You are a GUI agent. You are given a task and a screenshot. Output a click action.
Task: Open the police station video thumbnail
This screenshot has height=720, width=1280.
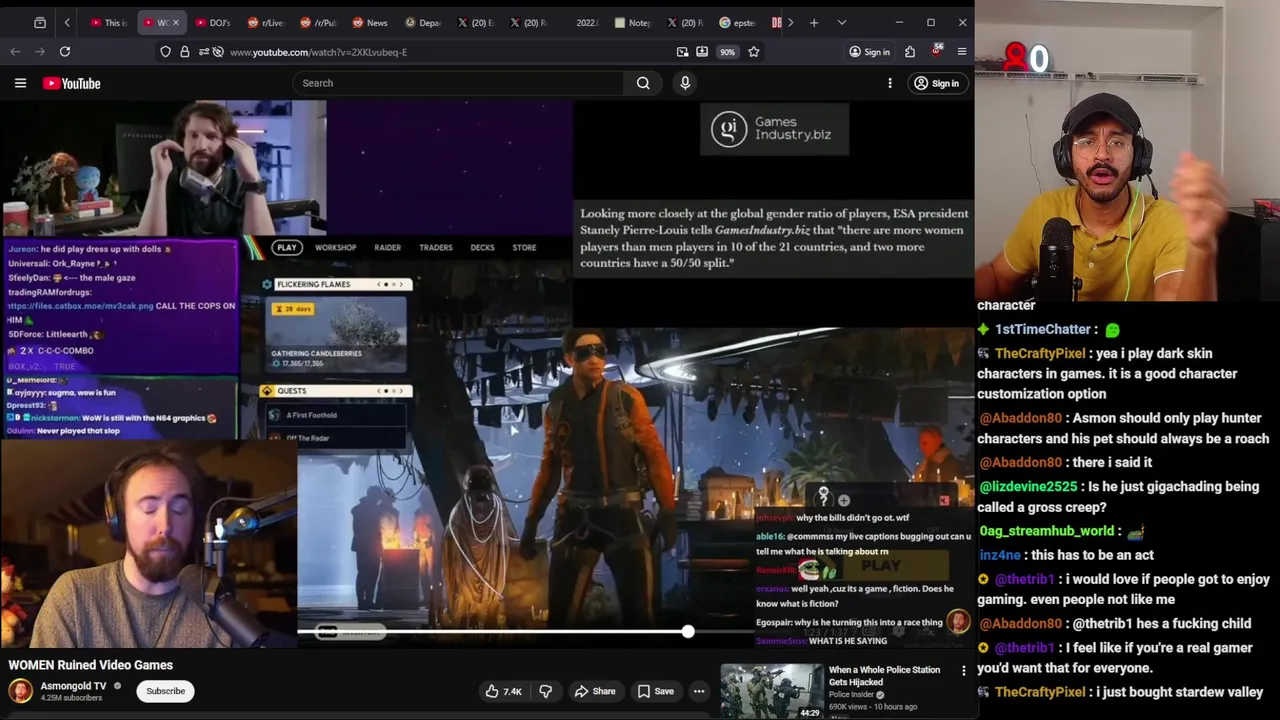771,691
